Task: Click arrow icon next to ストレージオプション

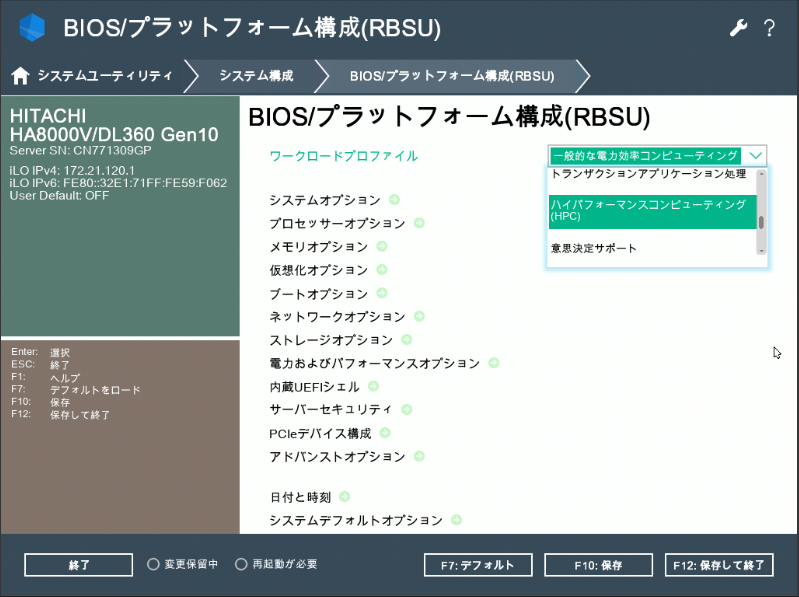Action: 407,339
